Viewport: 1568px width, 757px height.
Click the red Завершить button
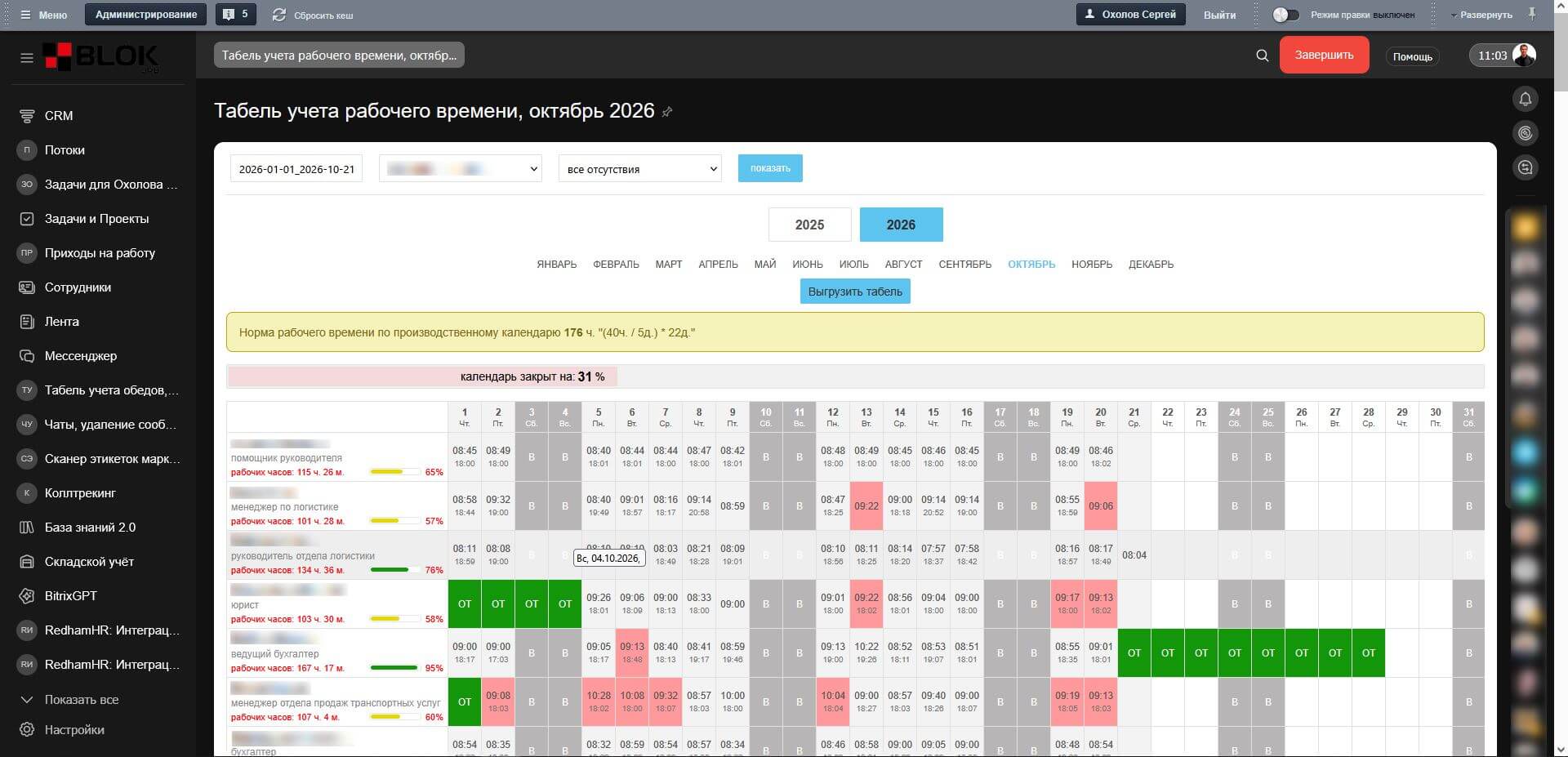1324,56
